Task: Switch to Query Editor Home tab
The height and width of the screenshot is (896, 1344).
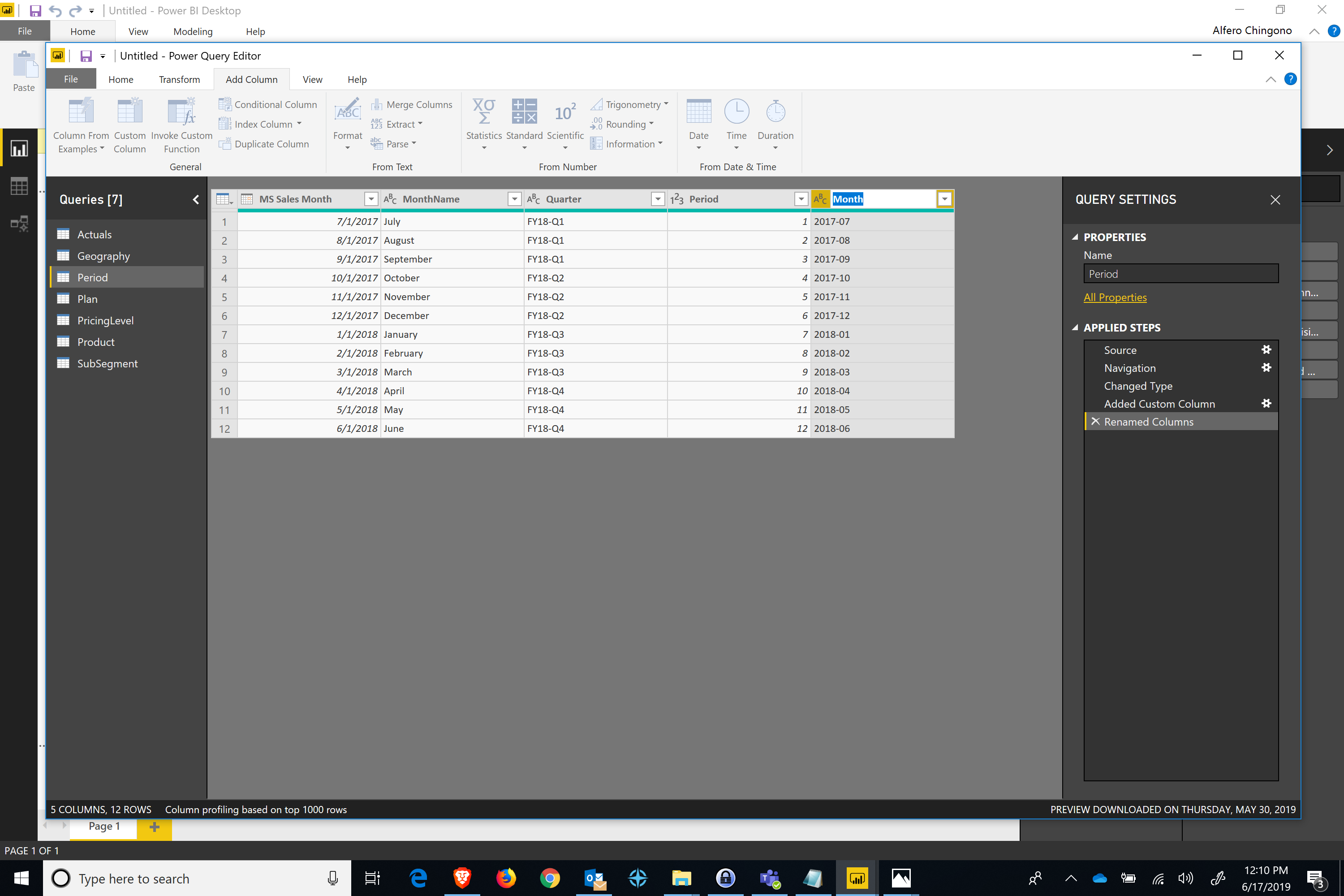Action: coord(121,79)
